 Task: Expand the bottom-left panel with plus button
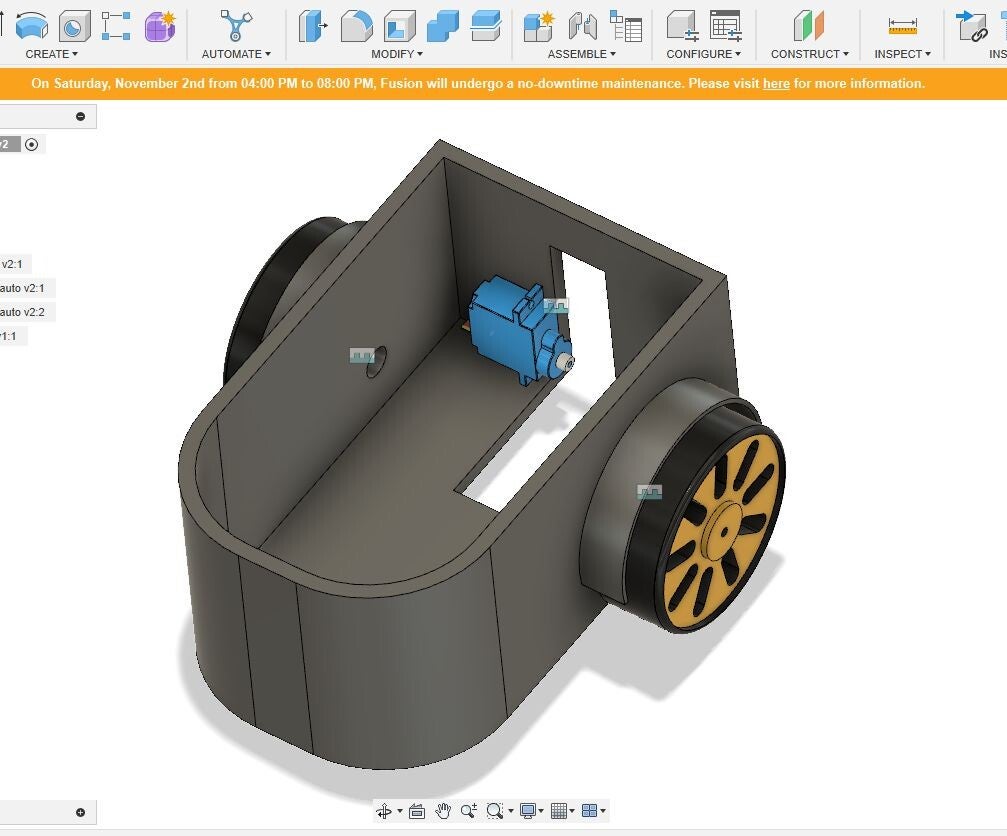tap(81, 812)
